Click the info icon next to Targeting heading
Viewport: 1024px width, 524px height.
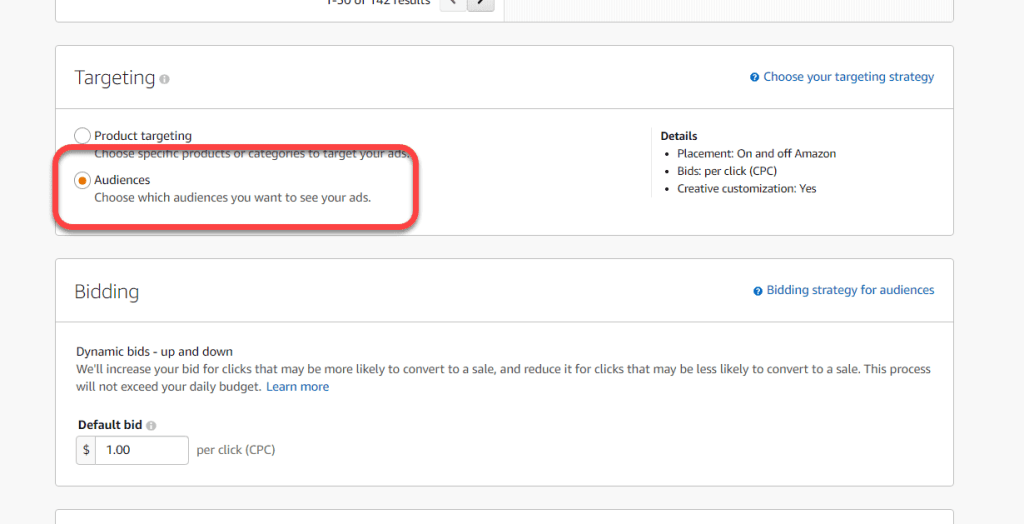tap(165, 78)
